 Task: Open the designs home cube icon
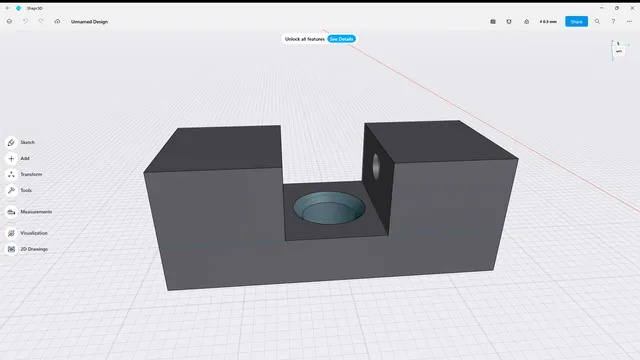pyautogui.click(x=9, y=21)
